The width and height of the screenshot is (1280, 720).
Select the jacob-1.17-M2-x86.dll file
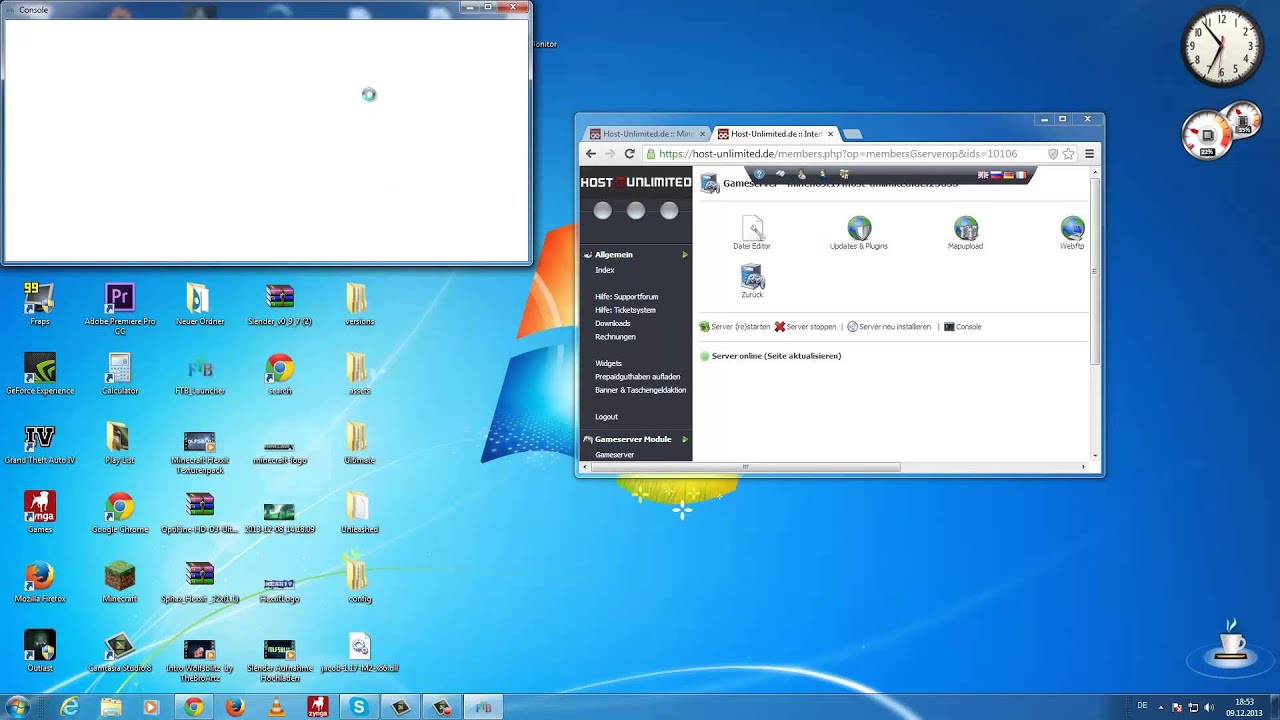359,650
